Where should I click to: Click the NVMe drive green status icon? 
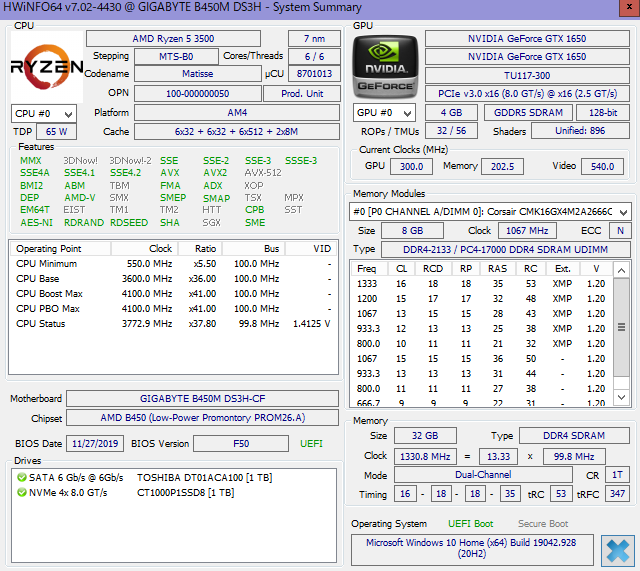click(21, 493)
